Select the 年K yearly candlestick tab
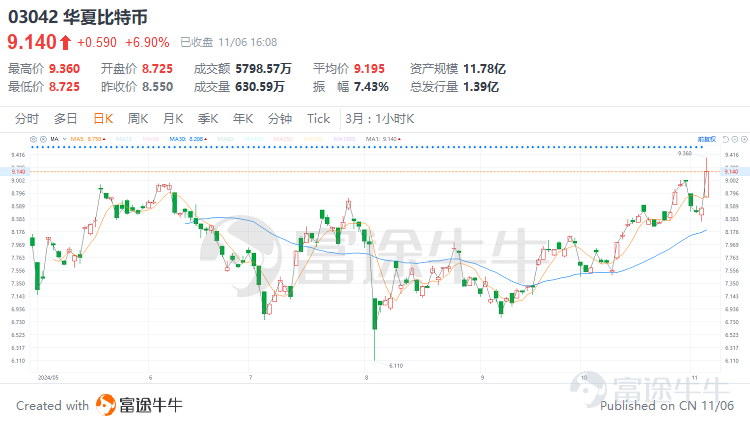 click(x=243, y=119)
